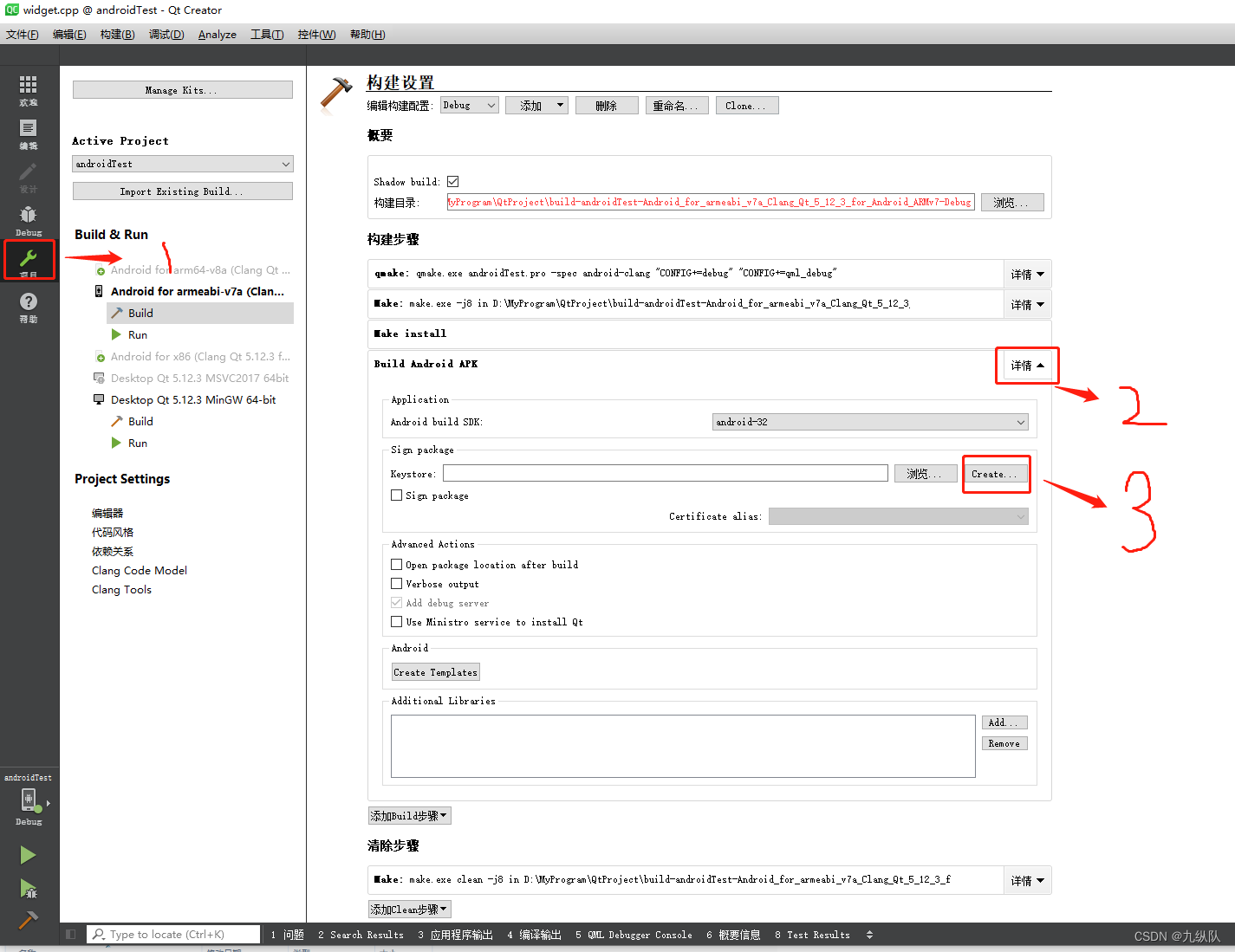Switch to Debug mode with the bug icon
The image size is (1235, 952).
coord(29,220)
